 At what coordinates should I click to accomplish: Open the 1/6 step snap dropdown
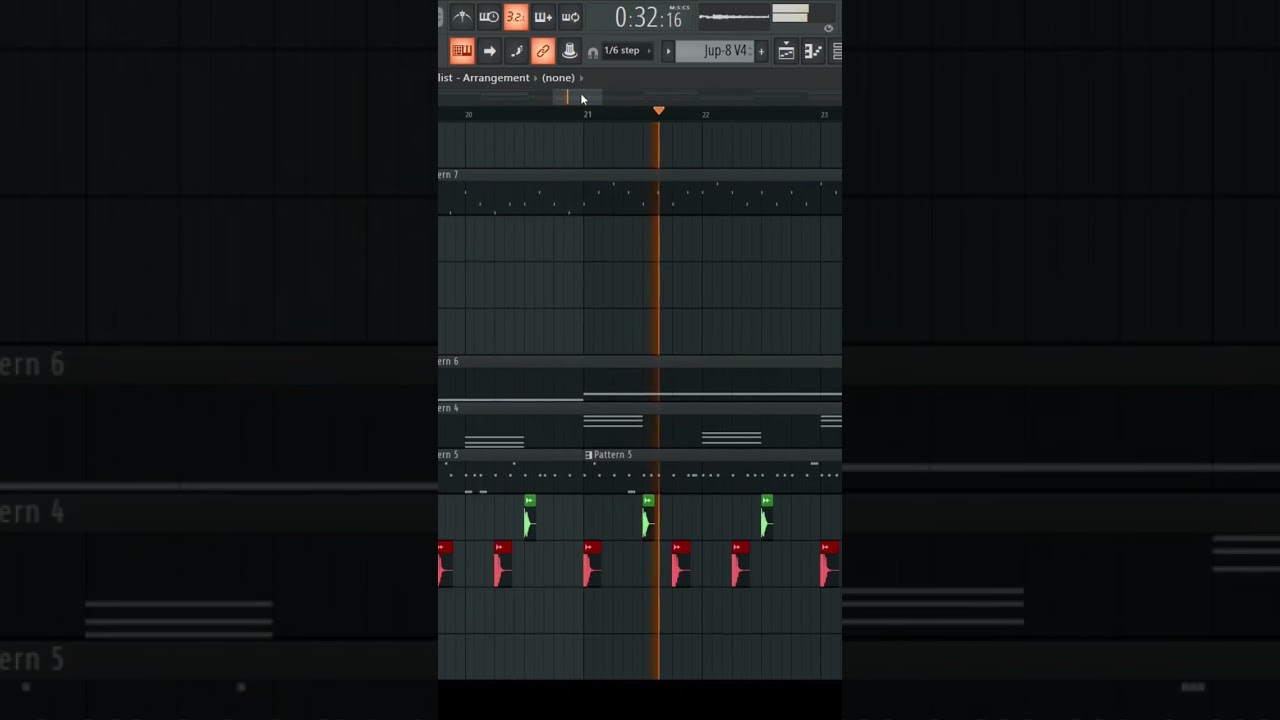pos(627,51)
